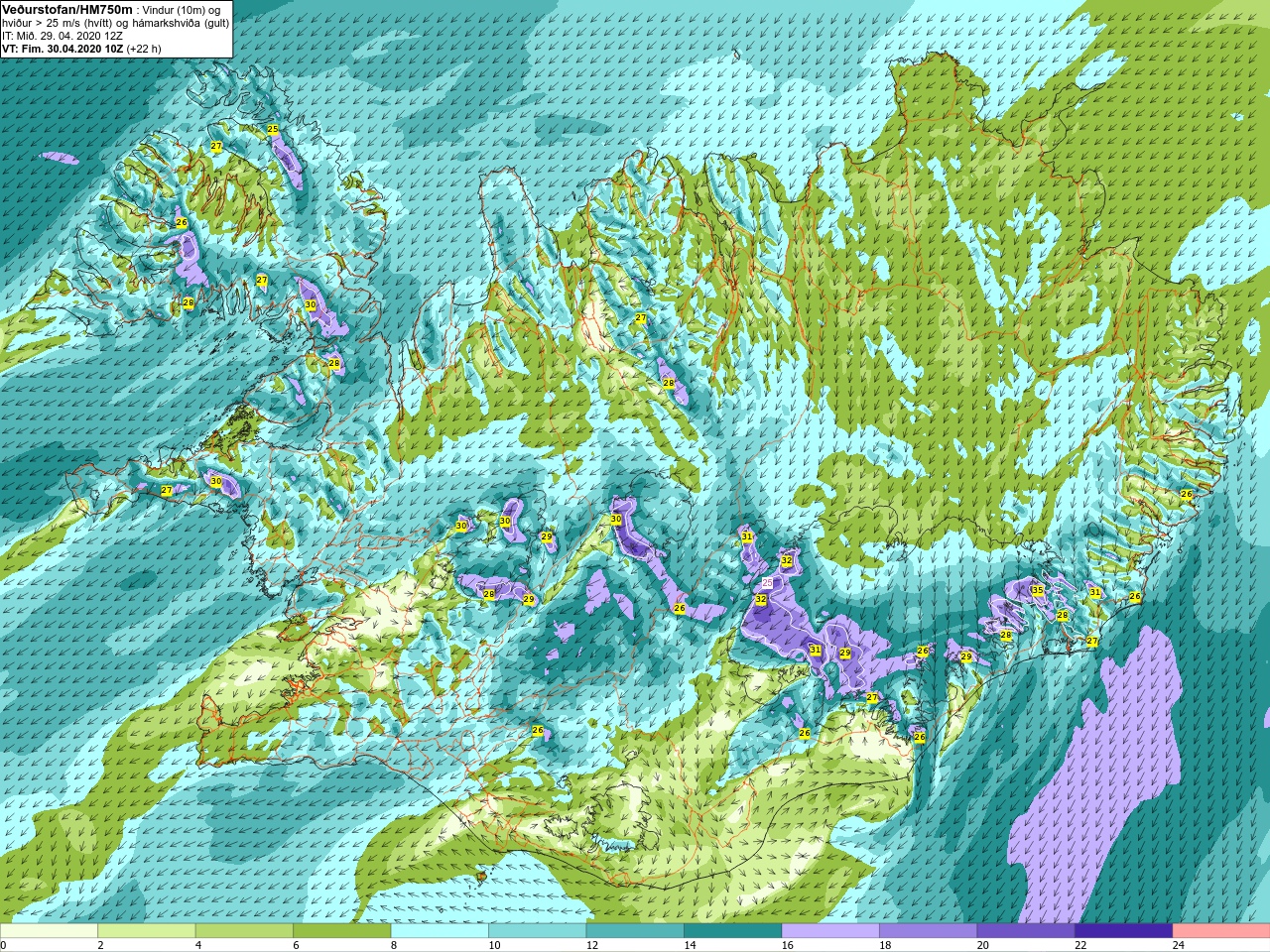Click the 0–2 m/s pale yellow legend swatch
Image resolution: width=1270 pixels, height=952 pixels.
[49, 931]
